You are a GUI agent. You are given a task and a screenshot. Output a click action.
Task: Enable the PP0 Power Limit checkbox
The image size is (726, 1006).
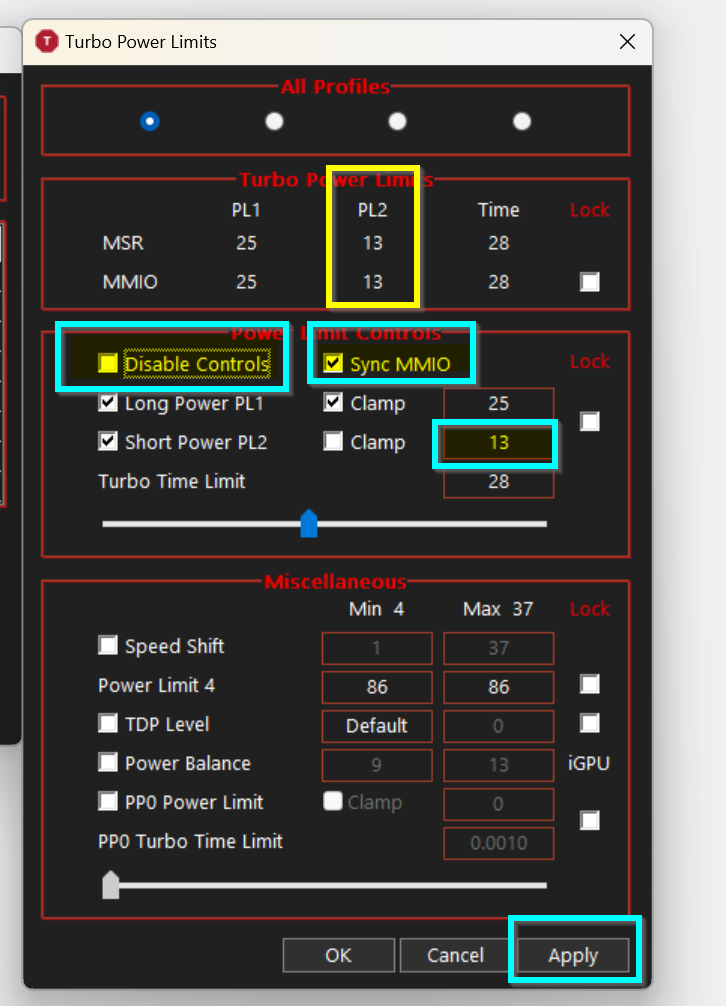(x=108, y=801)
